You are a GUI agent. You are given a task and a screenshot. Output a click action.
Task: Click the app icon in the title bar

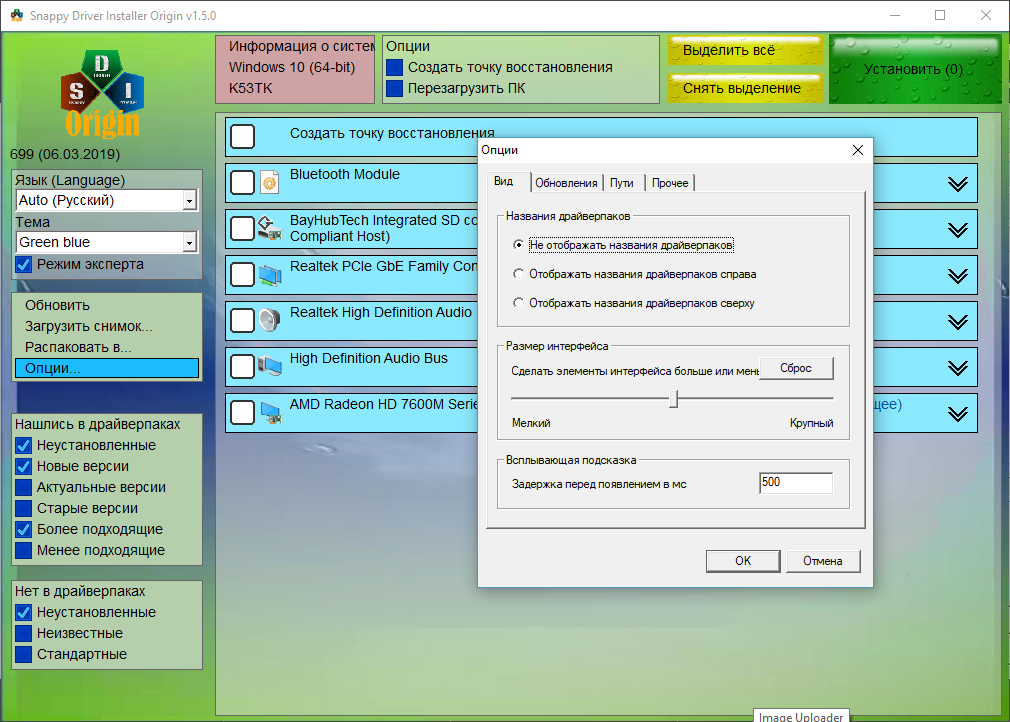[17, 15]
